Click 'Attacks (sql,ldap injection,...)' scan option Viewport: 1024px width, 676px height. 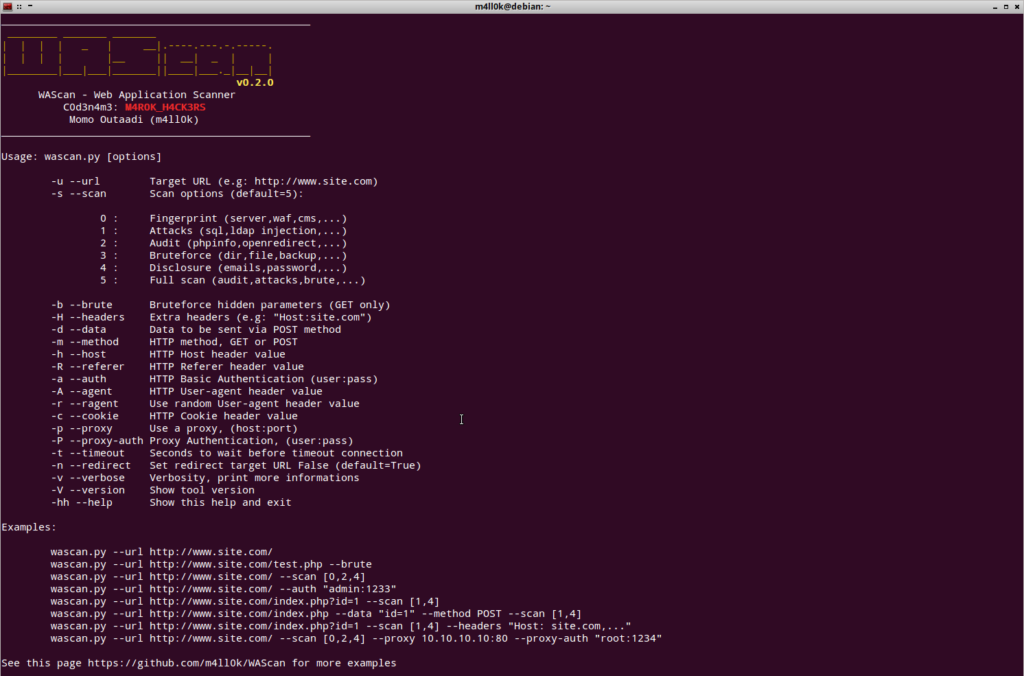tap(248, 231)
